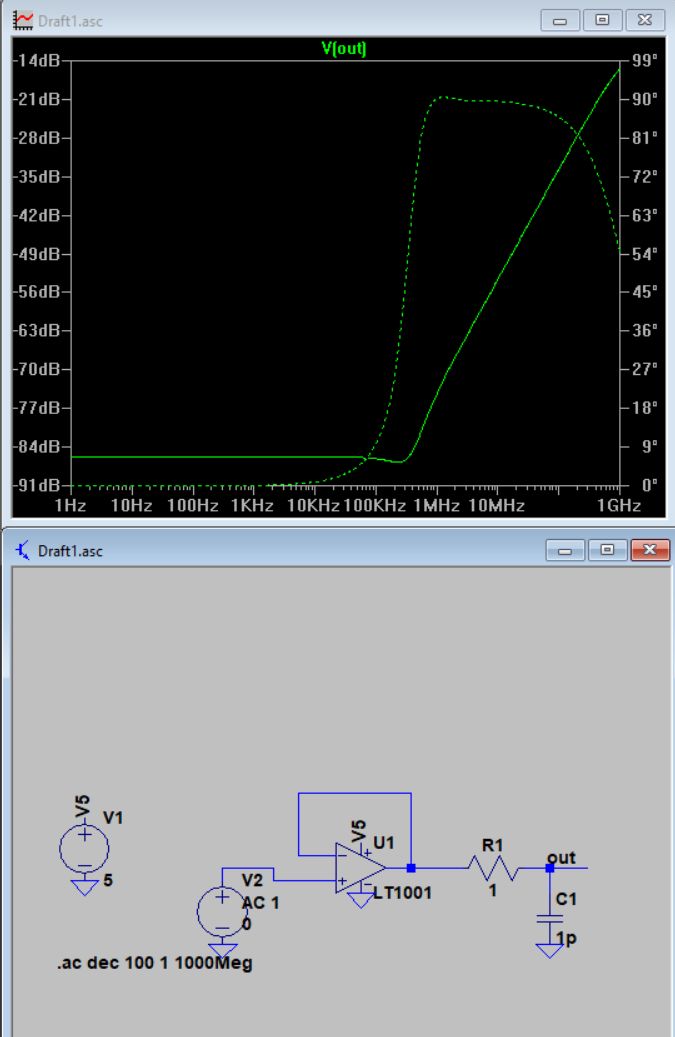Click the ground symbol under source V1
This screenshot has height=1037, width=675.
(84, 888)
